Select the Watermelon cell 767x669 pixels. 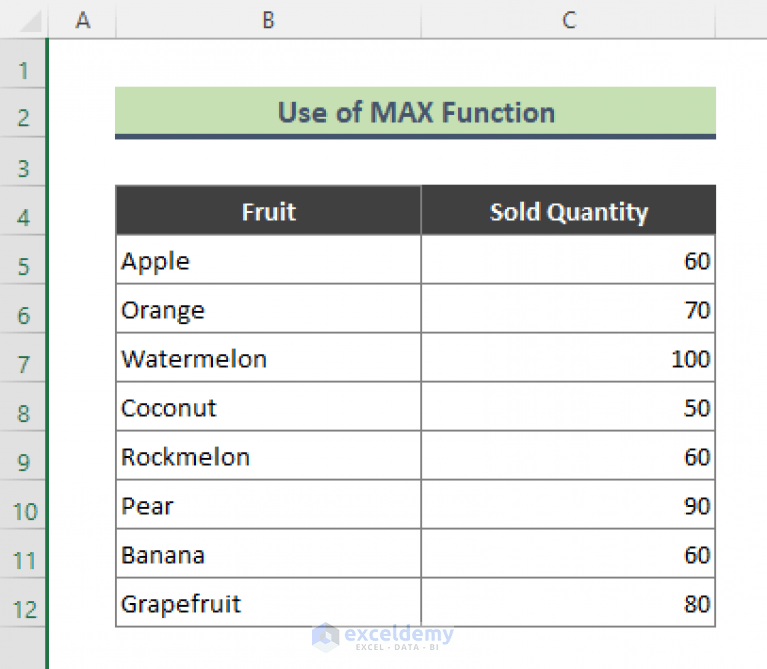(x=268, y=358)
